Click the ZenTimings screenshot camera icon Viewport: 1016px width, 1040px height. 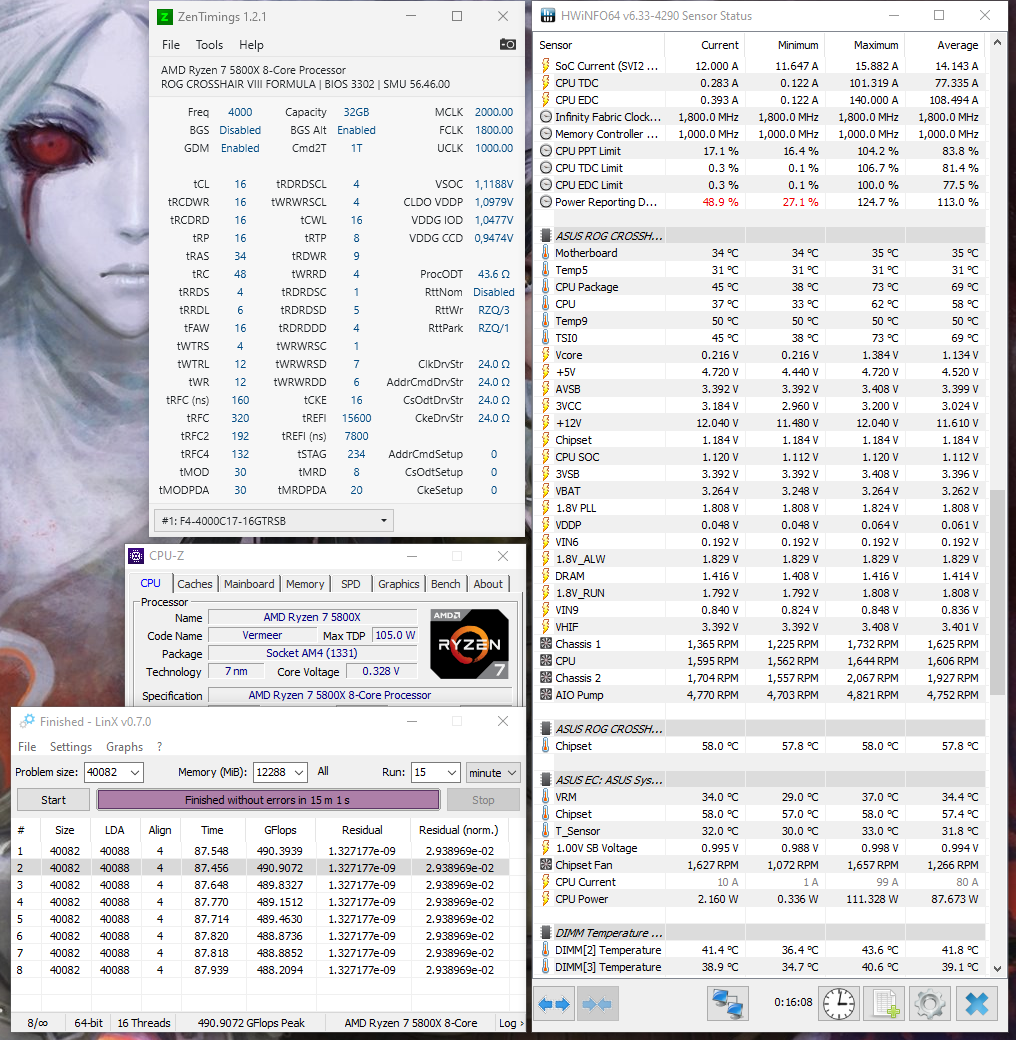tap(507, 44)
